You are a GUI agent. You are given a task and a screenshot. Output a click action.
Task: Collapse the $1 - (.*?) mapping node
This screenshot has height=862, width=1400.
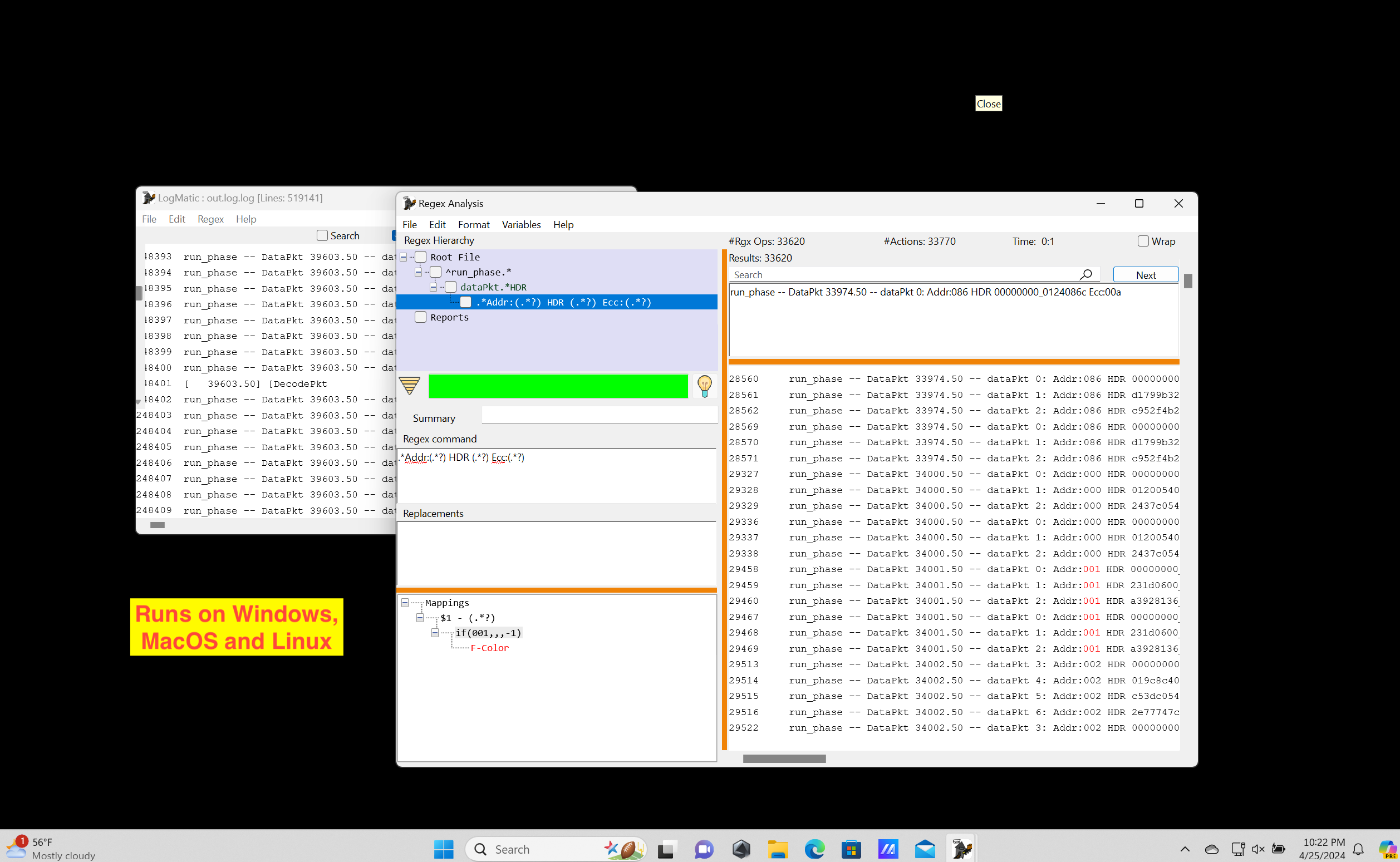420,618
